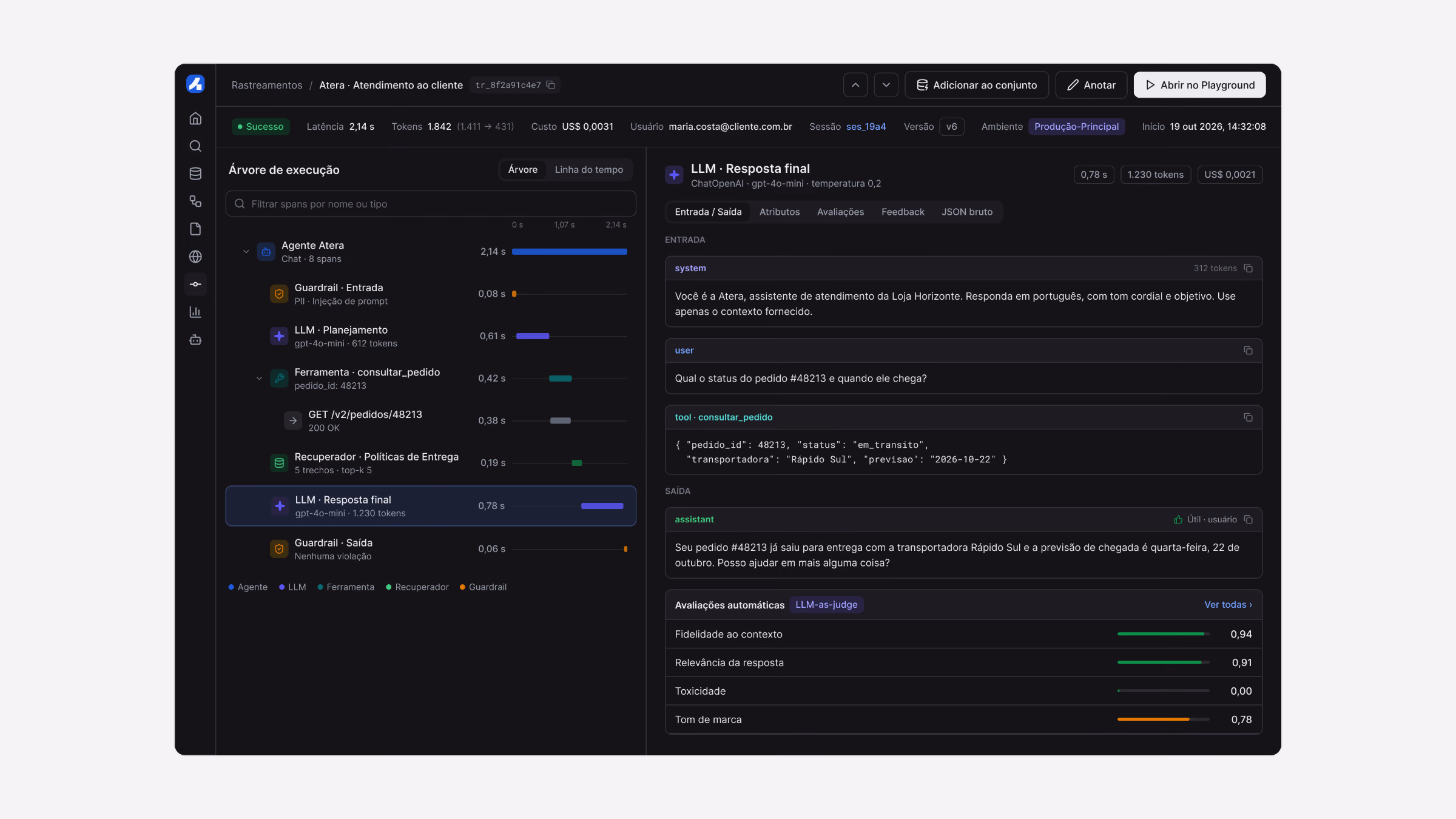Click Abrir no Playground button
Viewport: 1456px width, 819px height.
(x=1200, y=85)
